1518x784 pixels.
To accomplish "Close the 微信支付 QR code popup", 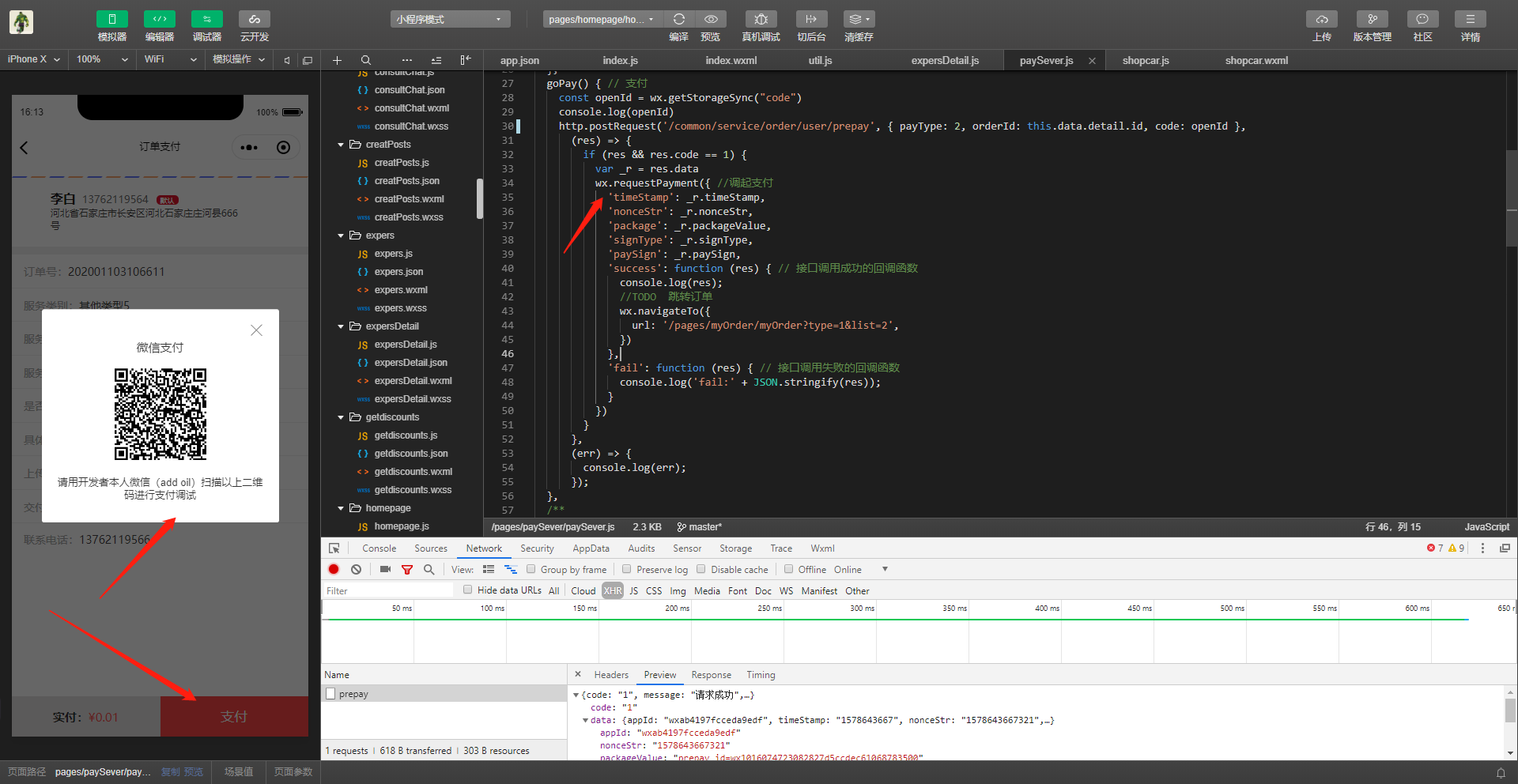I will click(x=256, y=330).
